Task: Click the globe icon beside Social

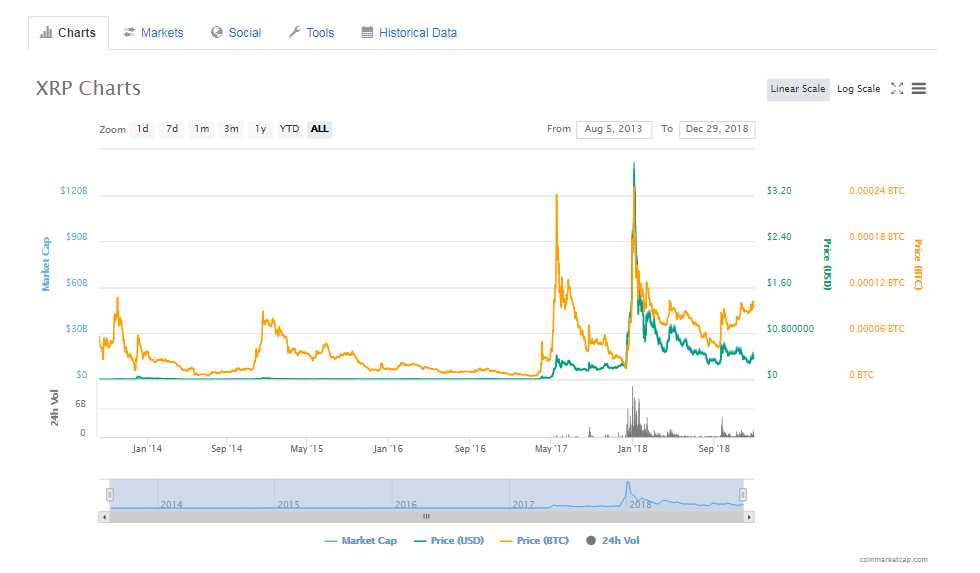Action: point(217,32)
